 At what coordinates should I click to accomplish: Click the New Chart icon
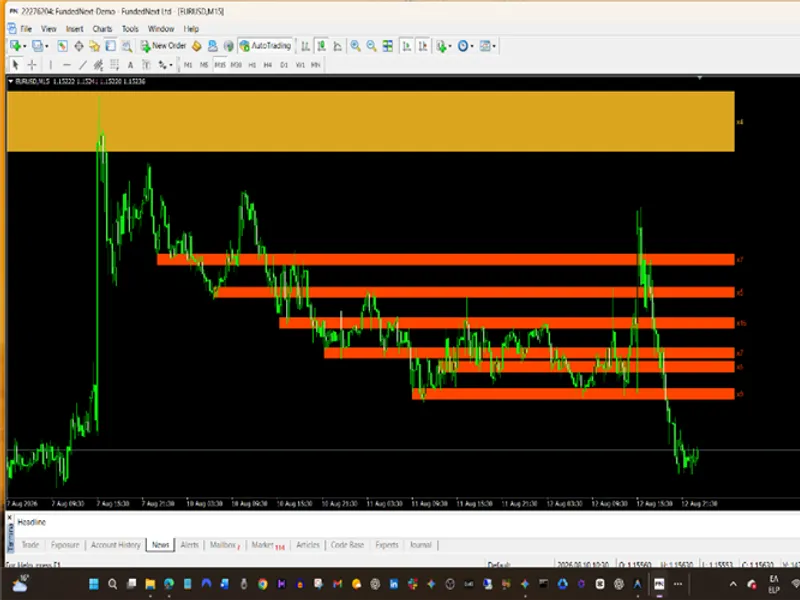pos(15,46)
